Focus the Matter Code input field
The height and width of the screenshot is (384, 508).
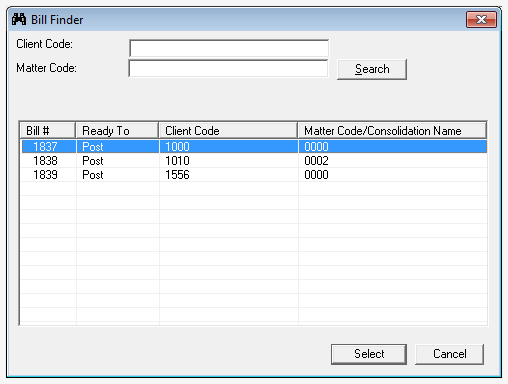pos(228,69)
